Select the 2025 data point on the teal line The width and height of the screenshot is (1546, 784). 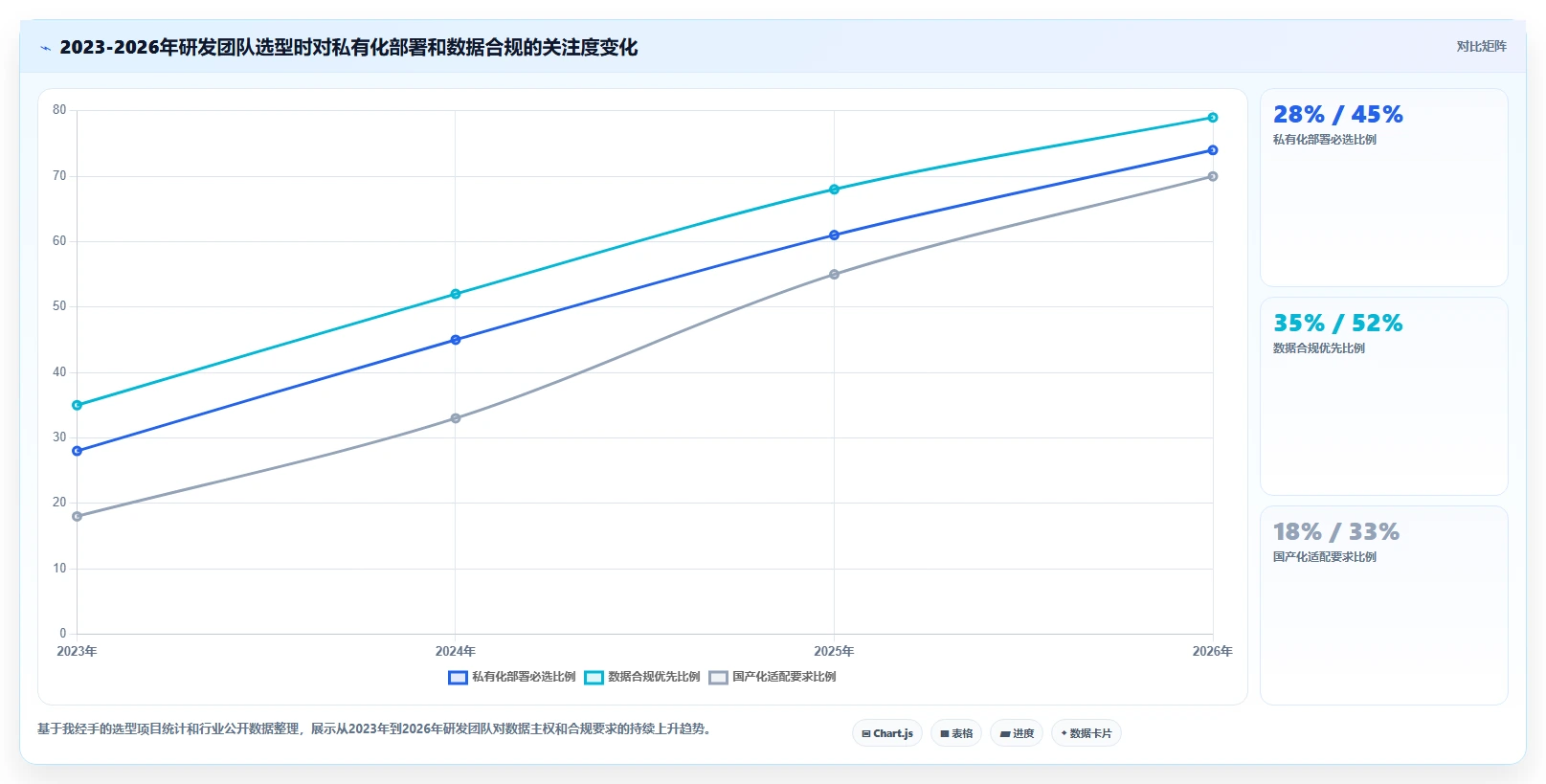coord(834,190)
